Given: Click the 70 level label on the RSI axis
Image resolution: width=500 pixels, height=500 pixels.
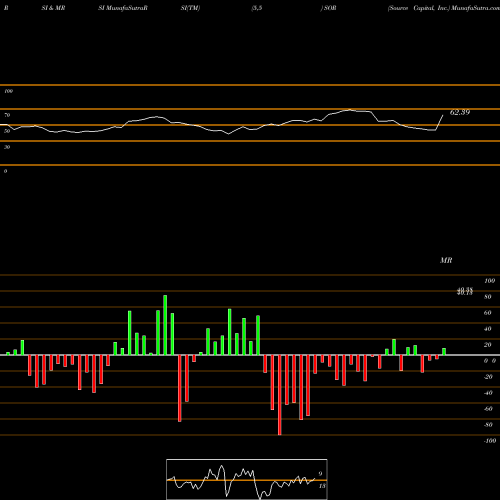Looking at the screenshot, I should pos(7,115).
